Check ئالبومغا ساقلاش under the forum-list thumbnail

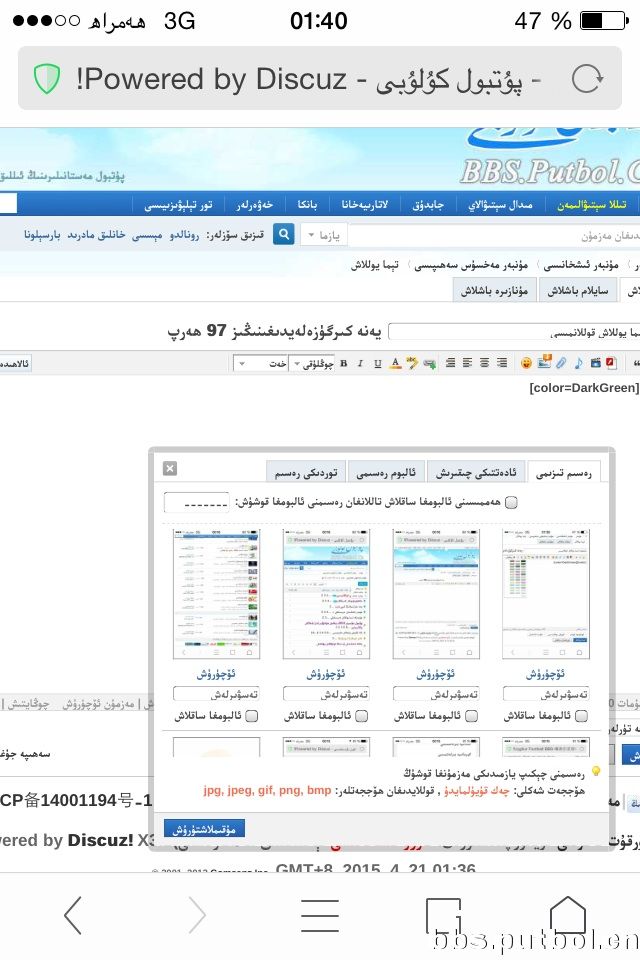[252, 716]
